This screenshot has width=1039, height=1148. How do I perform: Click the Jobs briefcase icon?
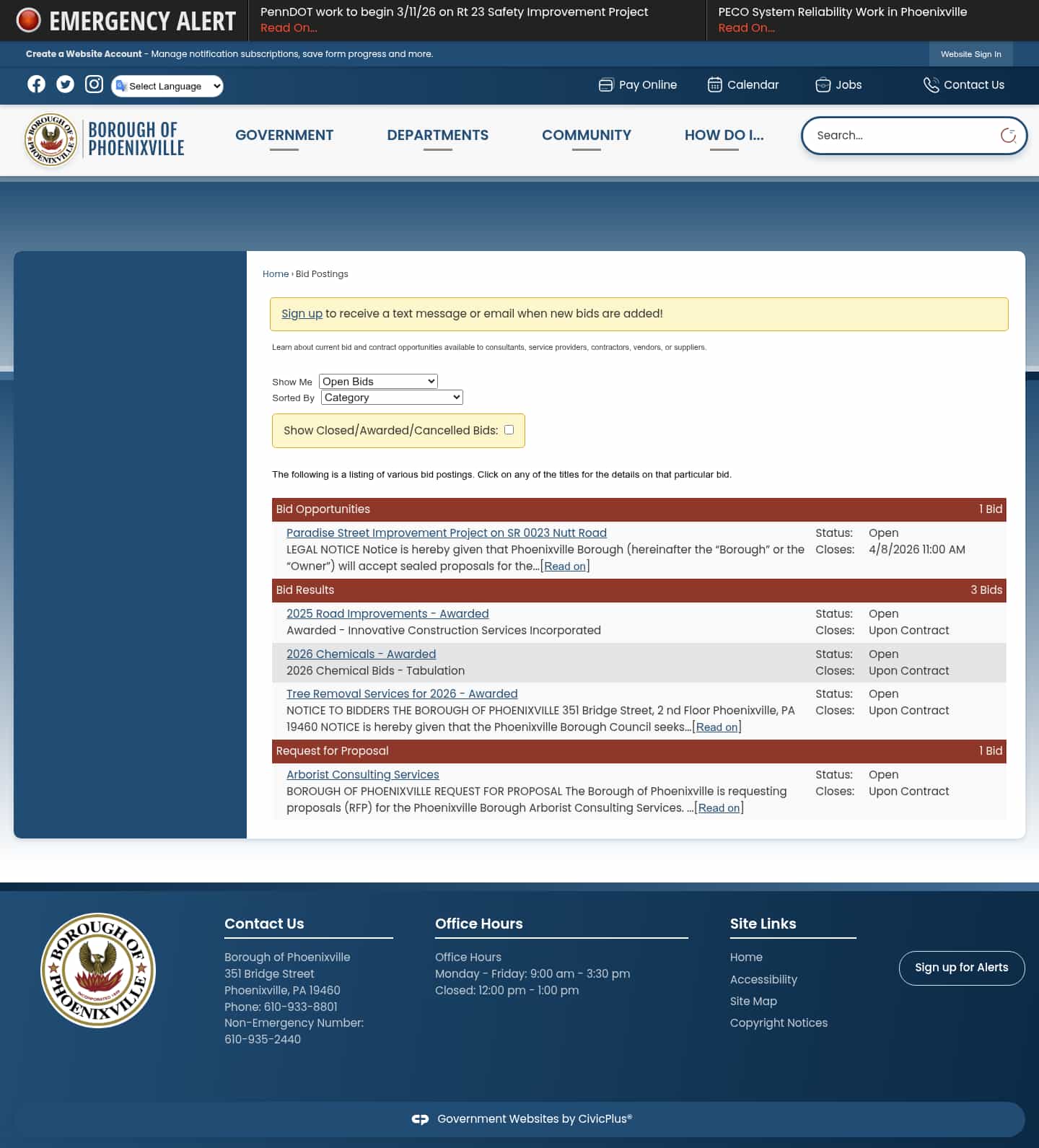(823, 85)
